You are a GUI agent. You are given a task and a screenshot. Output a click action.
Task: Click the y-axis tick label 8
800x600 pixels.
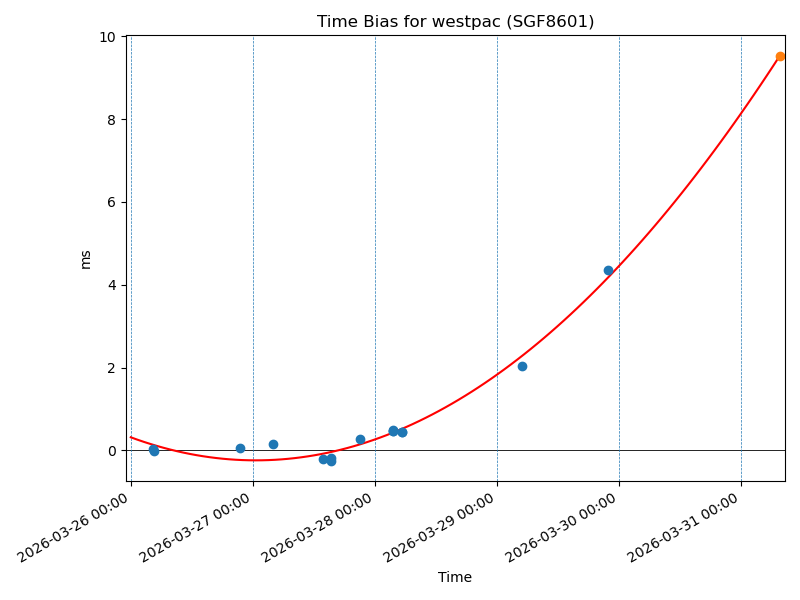tap(112, 120)
